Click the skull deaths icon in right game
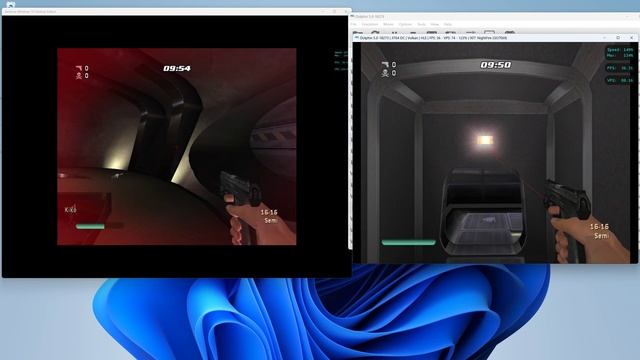 pyautogui.click(x=385, y=73)
